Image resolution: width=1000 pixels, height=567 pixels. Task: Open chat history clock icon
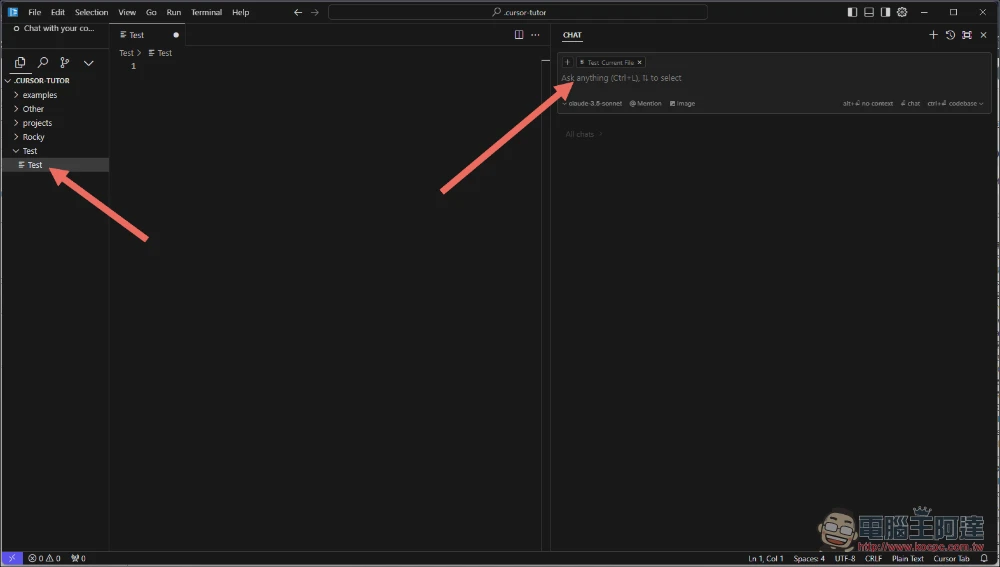point(950,35)
